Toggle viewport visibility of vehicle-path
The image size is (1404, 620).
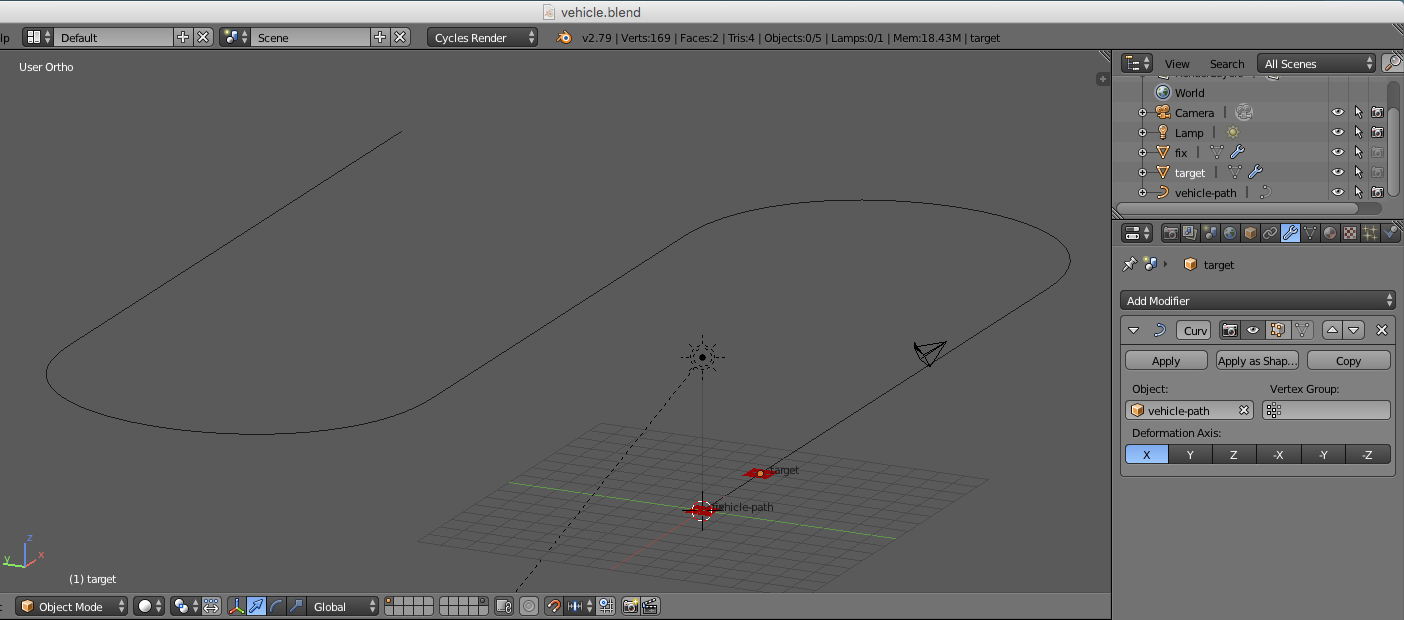[x=1337, y=192]
